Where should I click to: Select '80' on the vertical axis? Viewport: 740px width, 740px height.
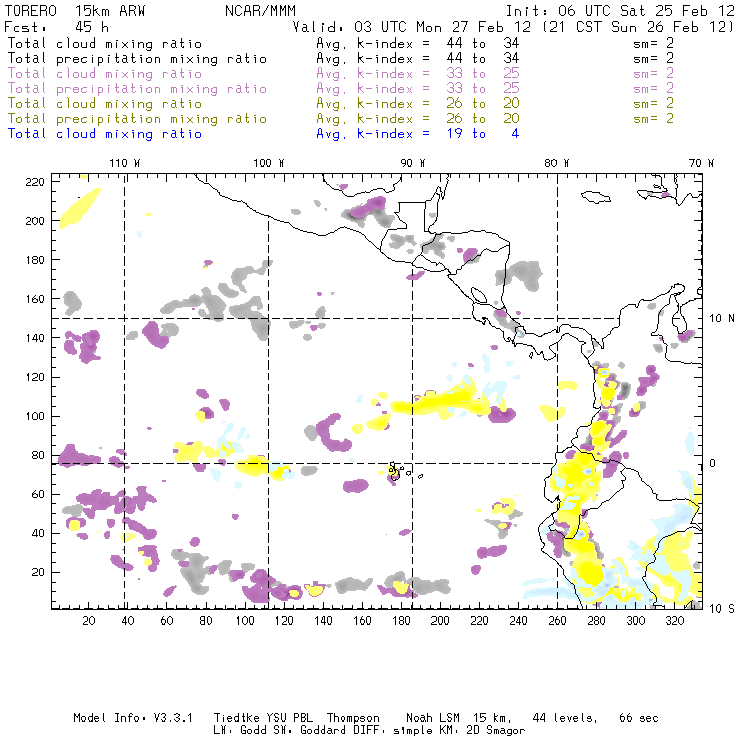[38, 455]
